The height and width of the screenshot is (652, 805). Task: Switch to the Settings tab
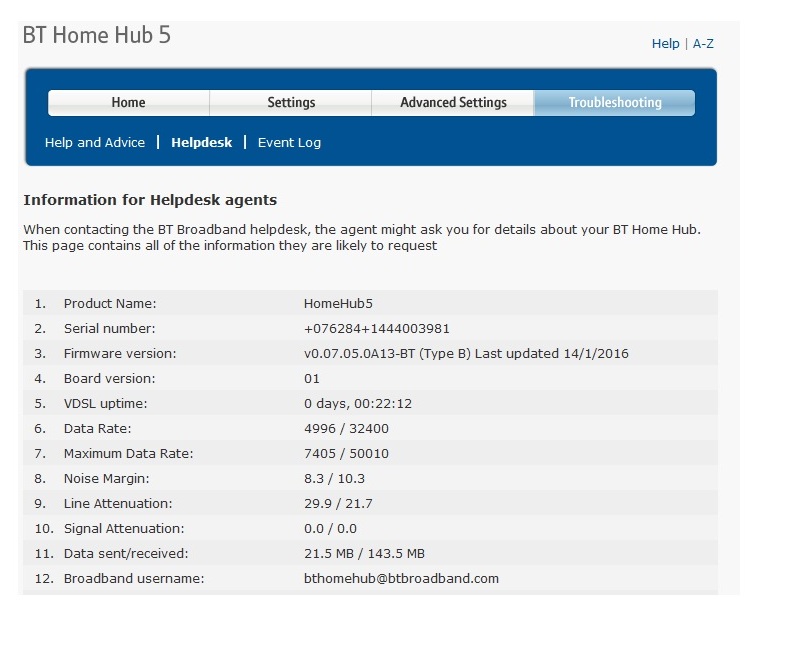tap(291, 103)
